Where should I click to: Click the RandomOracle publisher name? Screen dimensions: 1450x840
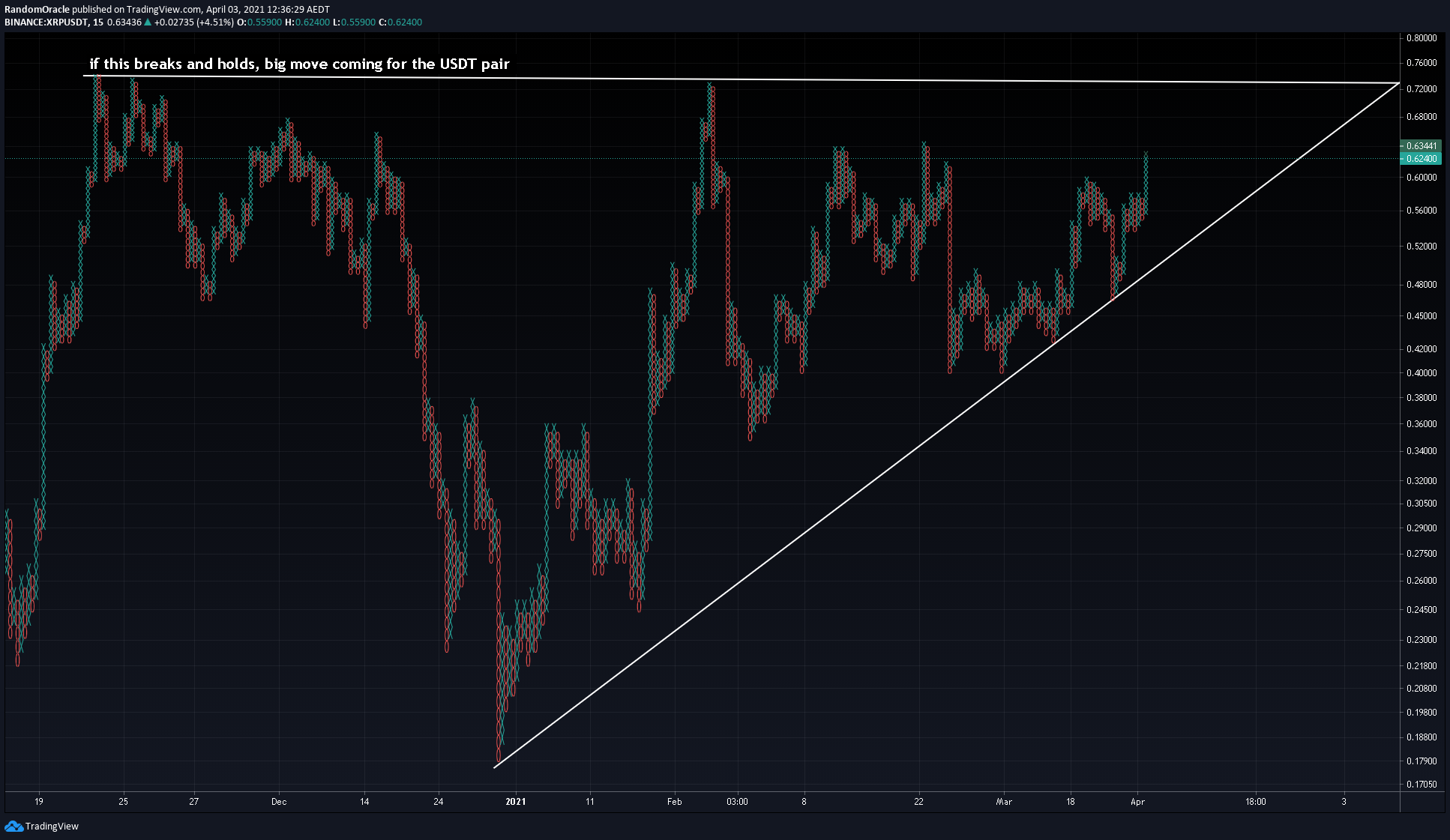coord(37,10)
